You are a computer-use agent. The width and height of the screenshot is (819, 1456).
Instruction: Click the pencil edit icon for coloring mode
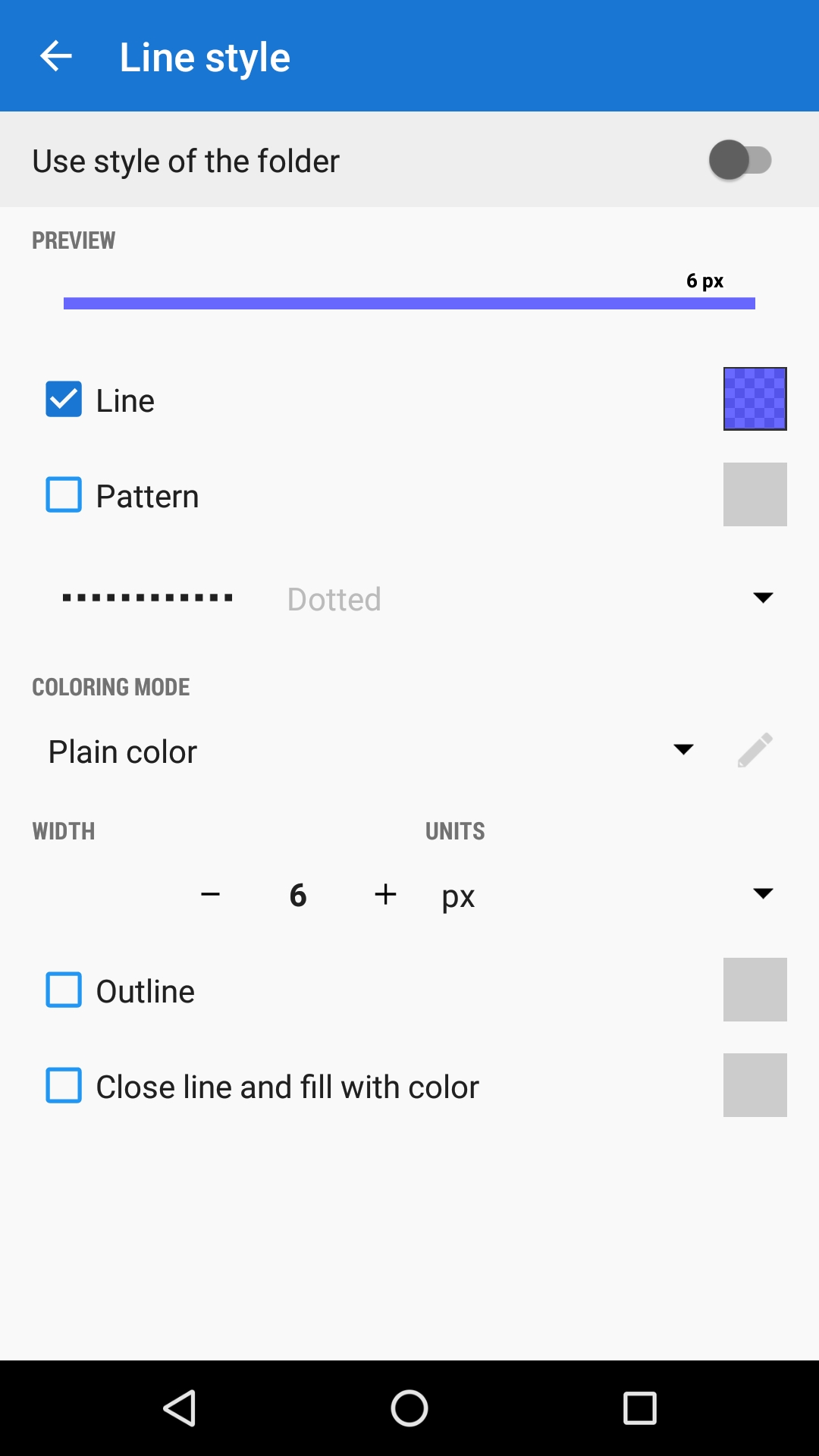755,751
